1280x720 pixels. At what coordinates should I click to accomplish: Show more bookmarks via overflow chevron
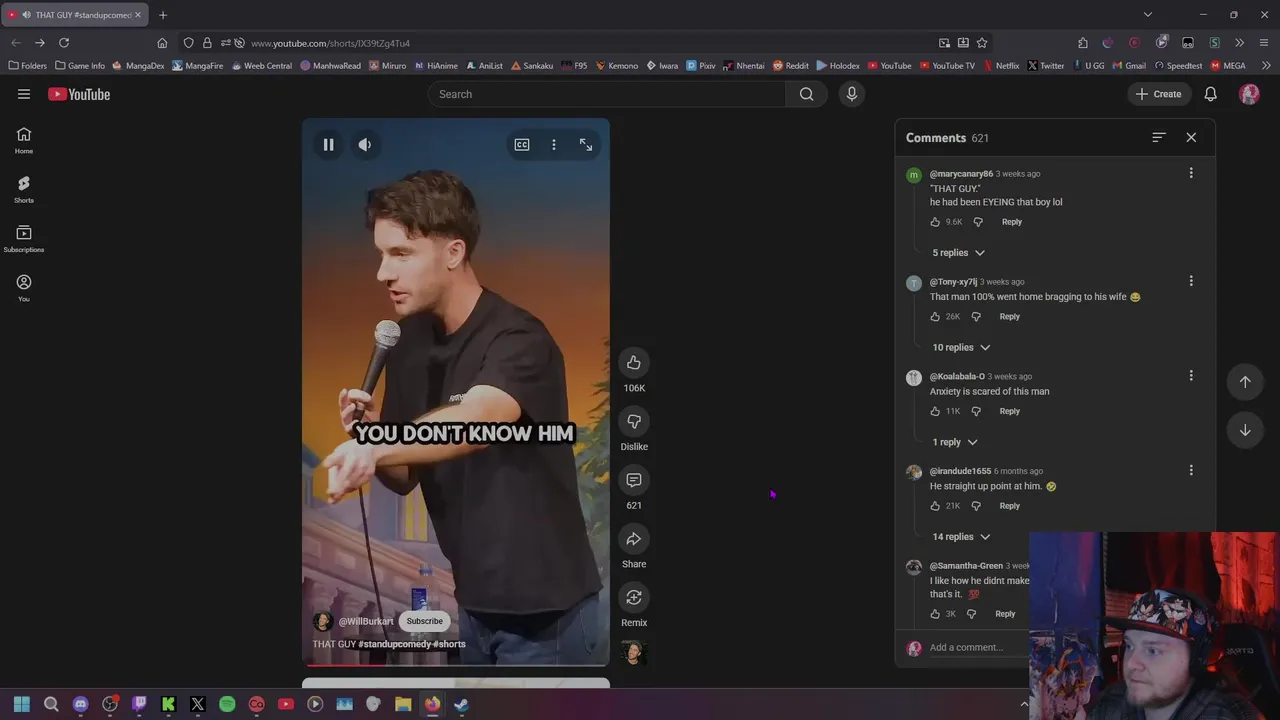[x=1266, y=66]
